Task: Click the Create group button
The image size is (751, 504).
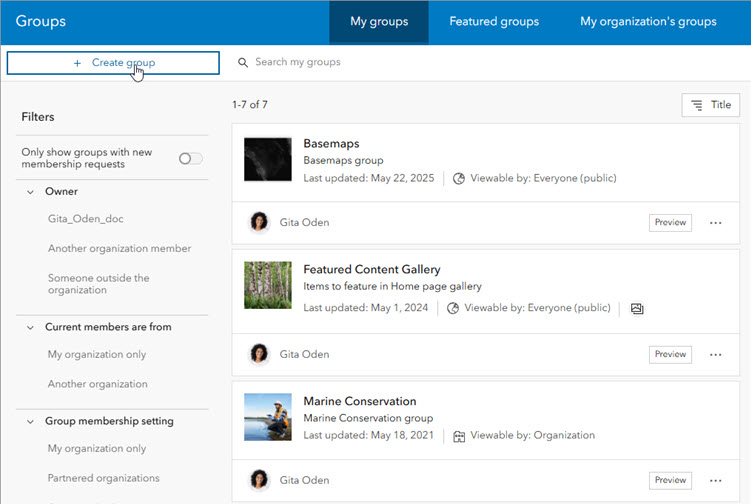Action: pos(113,63)
